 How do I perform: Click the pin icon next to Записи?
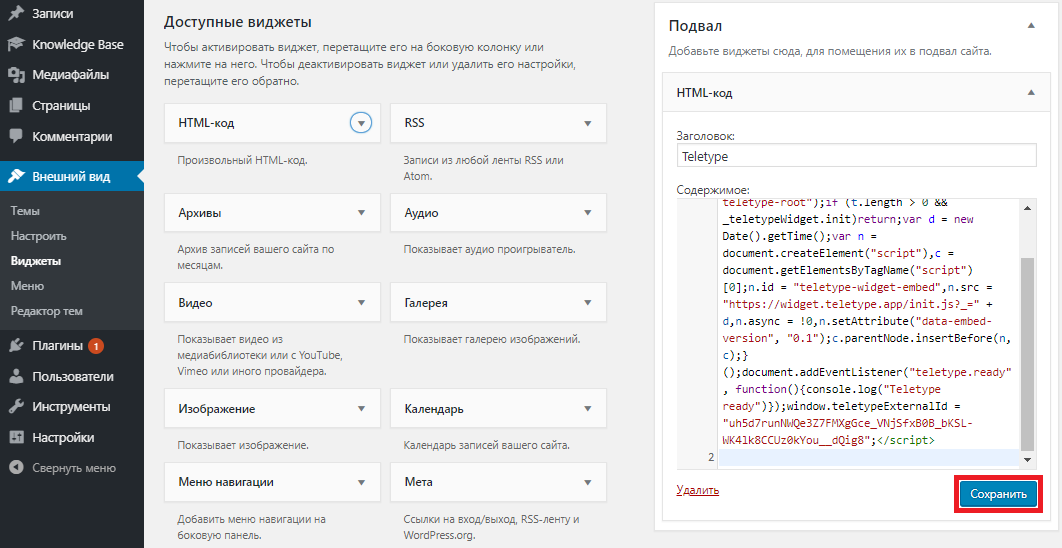[x=16, y=13]
